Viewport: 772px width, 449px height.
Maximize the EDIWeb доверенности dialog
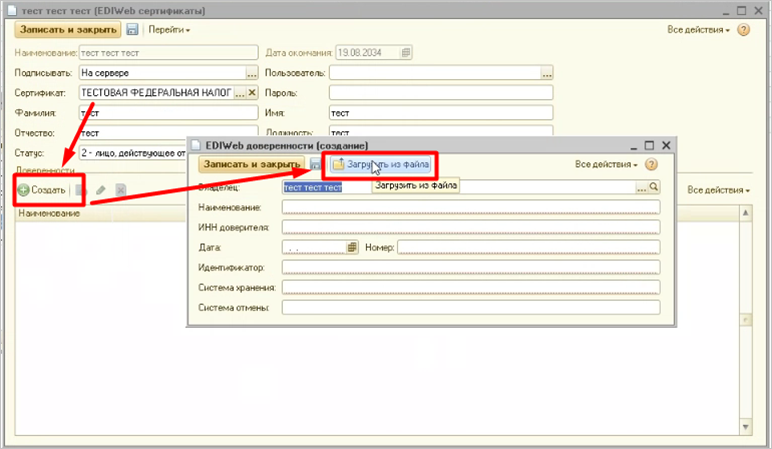(x=649, y=145)
